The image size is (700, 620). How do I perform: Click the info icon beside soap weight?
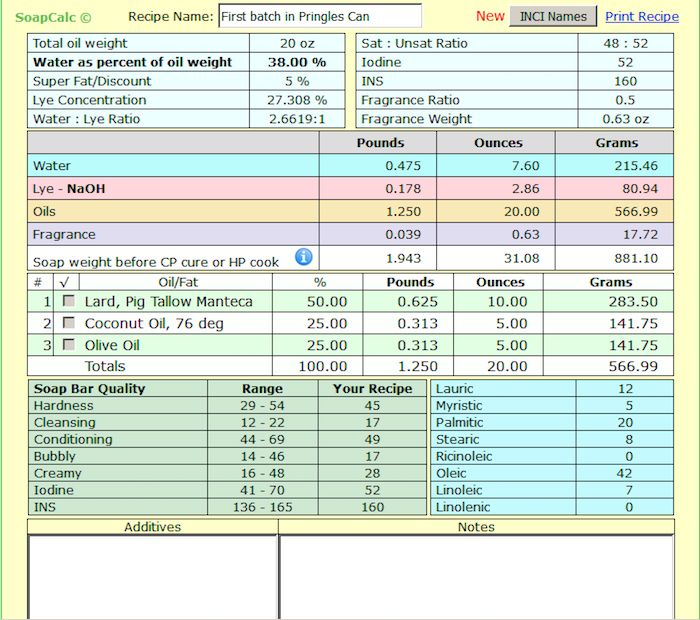(304, 258)
